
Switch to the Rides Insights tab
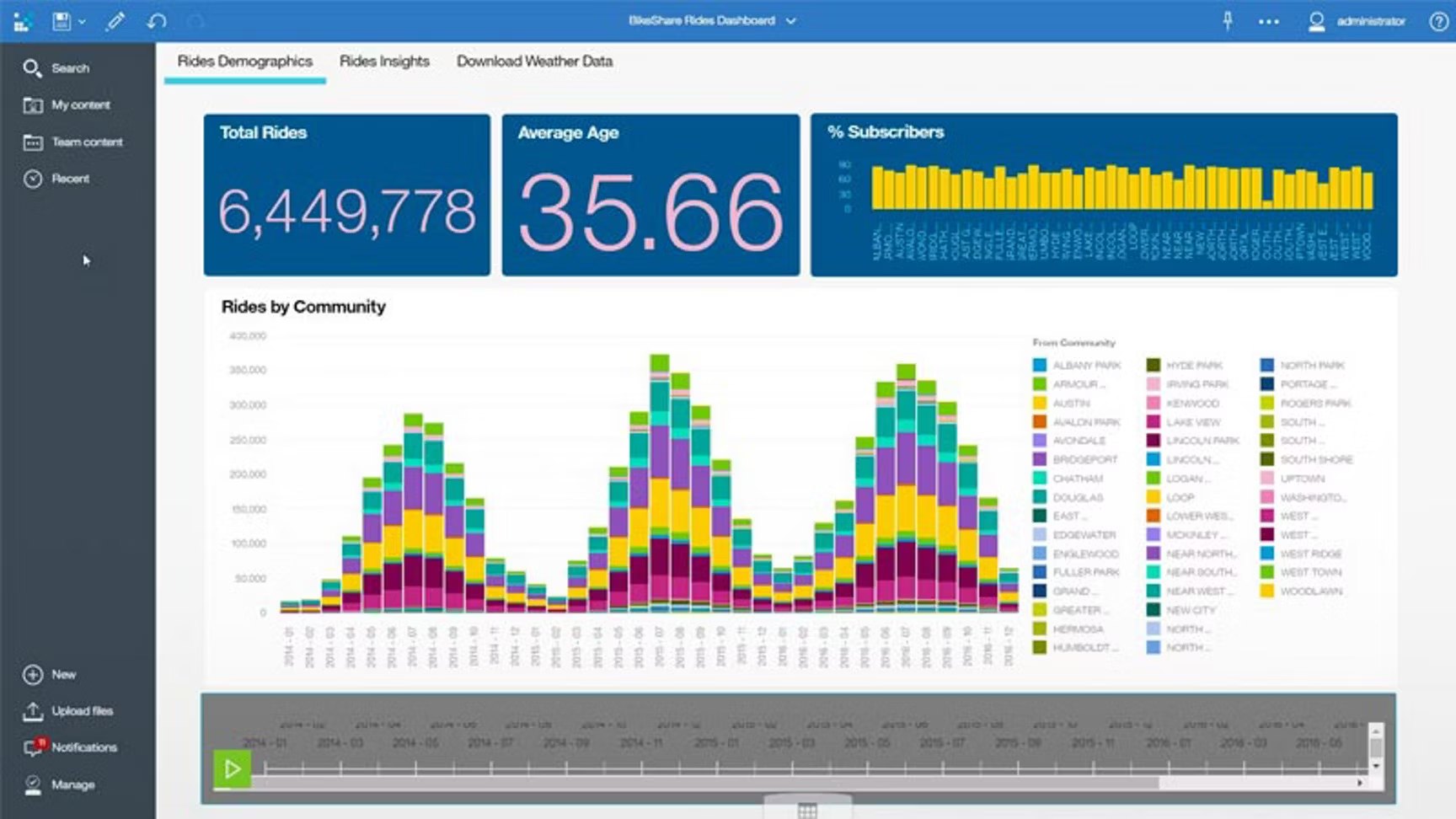pos(384,61)
